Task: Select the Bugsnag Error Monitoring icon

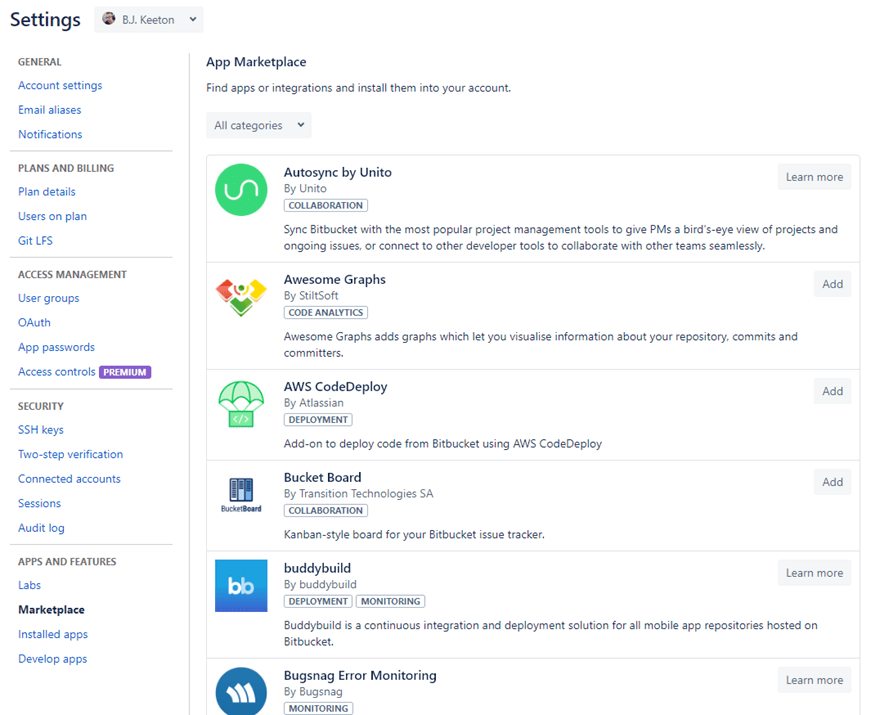Action: [x=241, y=691]
